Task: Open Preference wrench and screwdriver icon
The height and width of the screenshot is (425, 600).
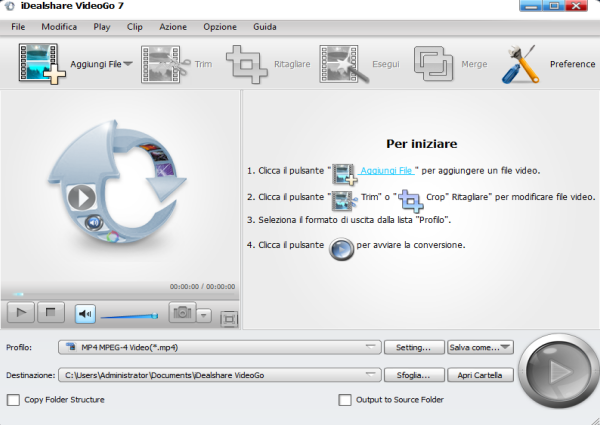Action: (x=520, y=64)
